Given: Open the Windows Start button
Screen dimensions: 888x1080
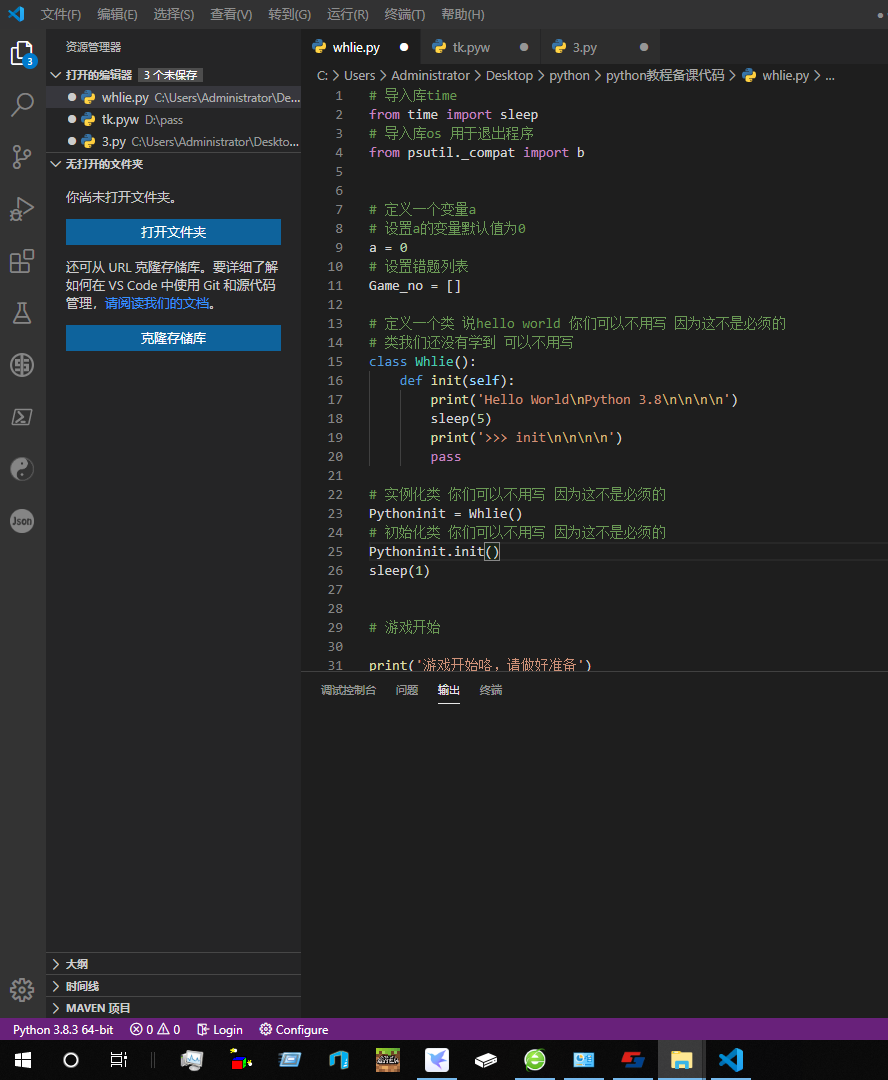Looking at the screenshot, I should 23,1059.
